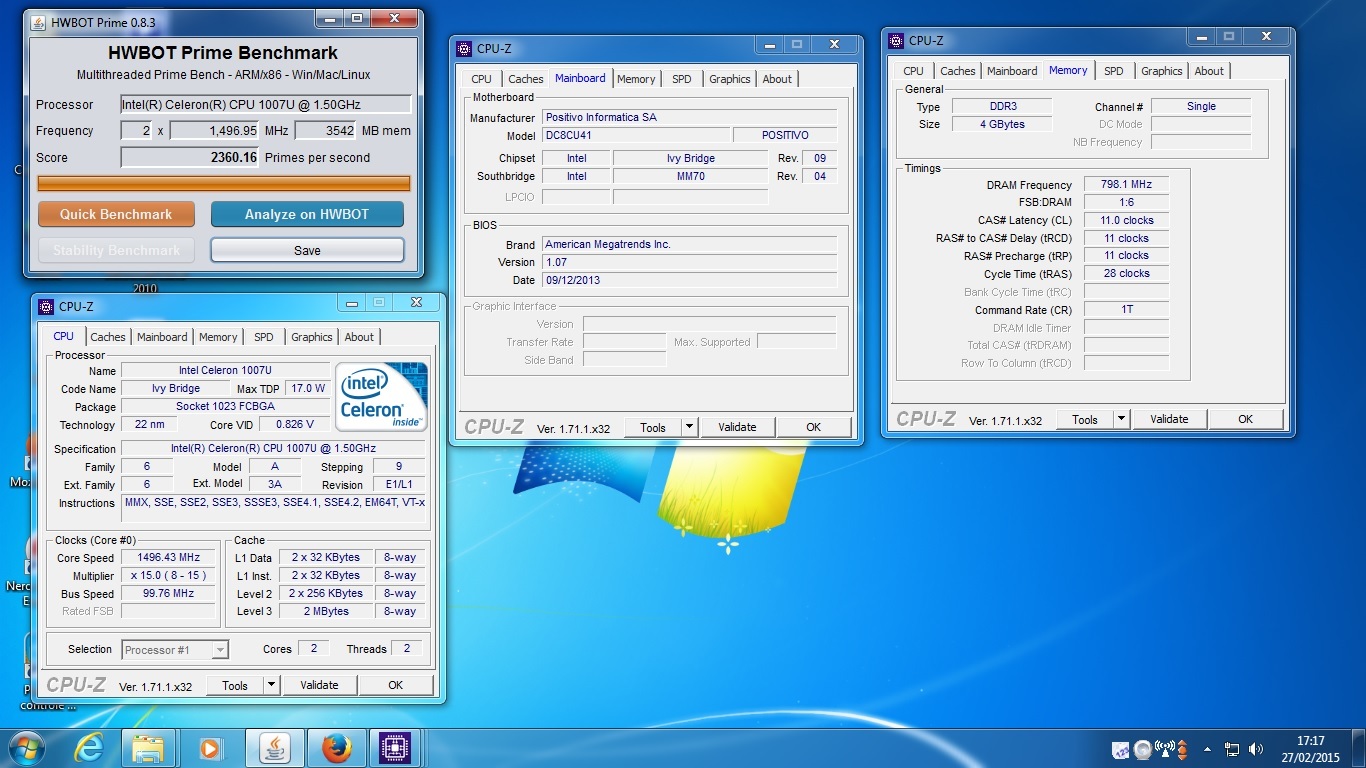
Task: Select Memory tab in Mainboard window
Action: pos(636,79)
